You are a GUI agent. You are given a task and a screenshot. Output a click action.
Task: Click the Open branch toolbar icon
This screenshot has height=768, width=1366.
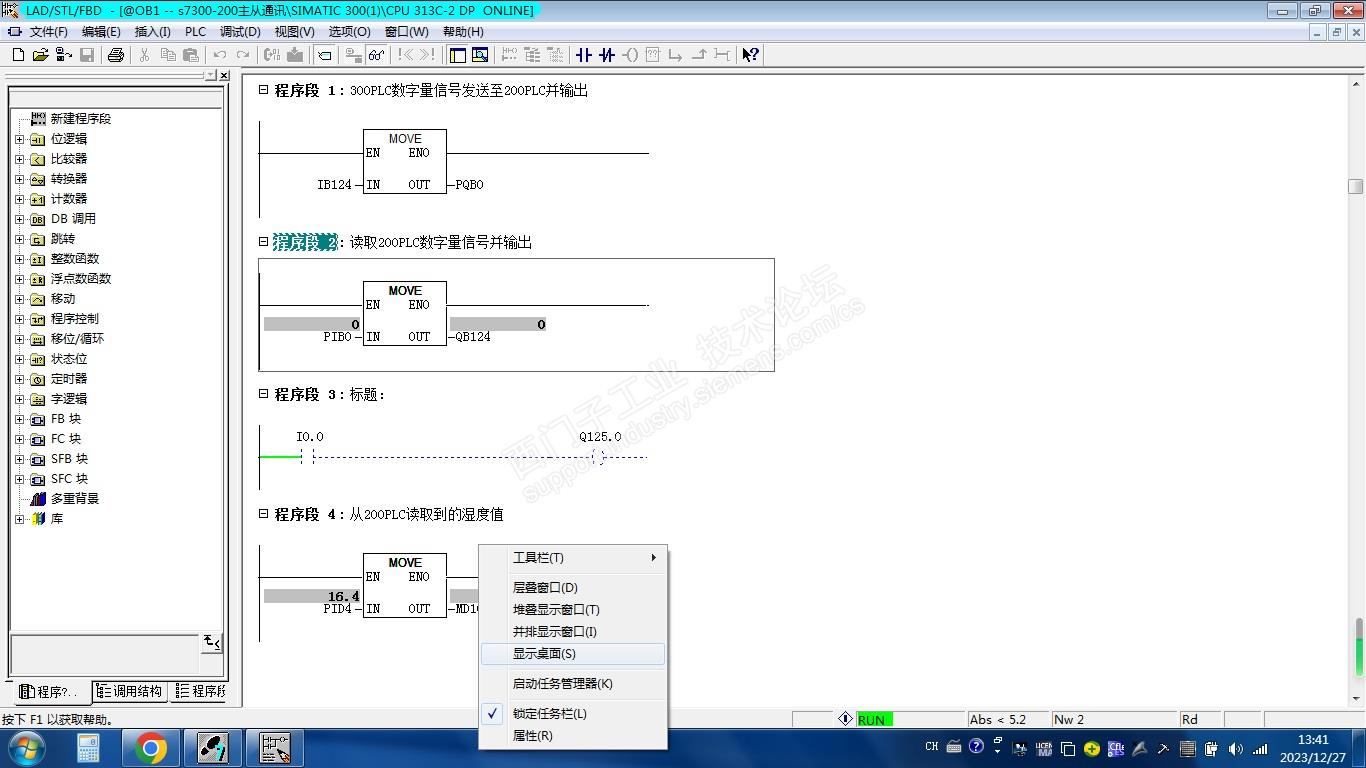tap(676, 55)
